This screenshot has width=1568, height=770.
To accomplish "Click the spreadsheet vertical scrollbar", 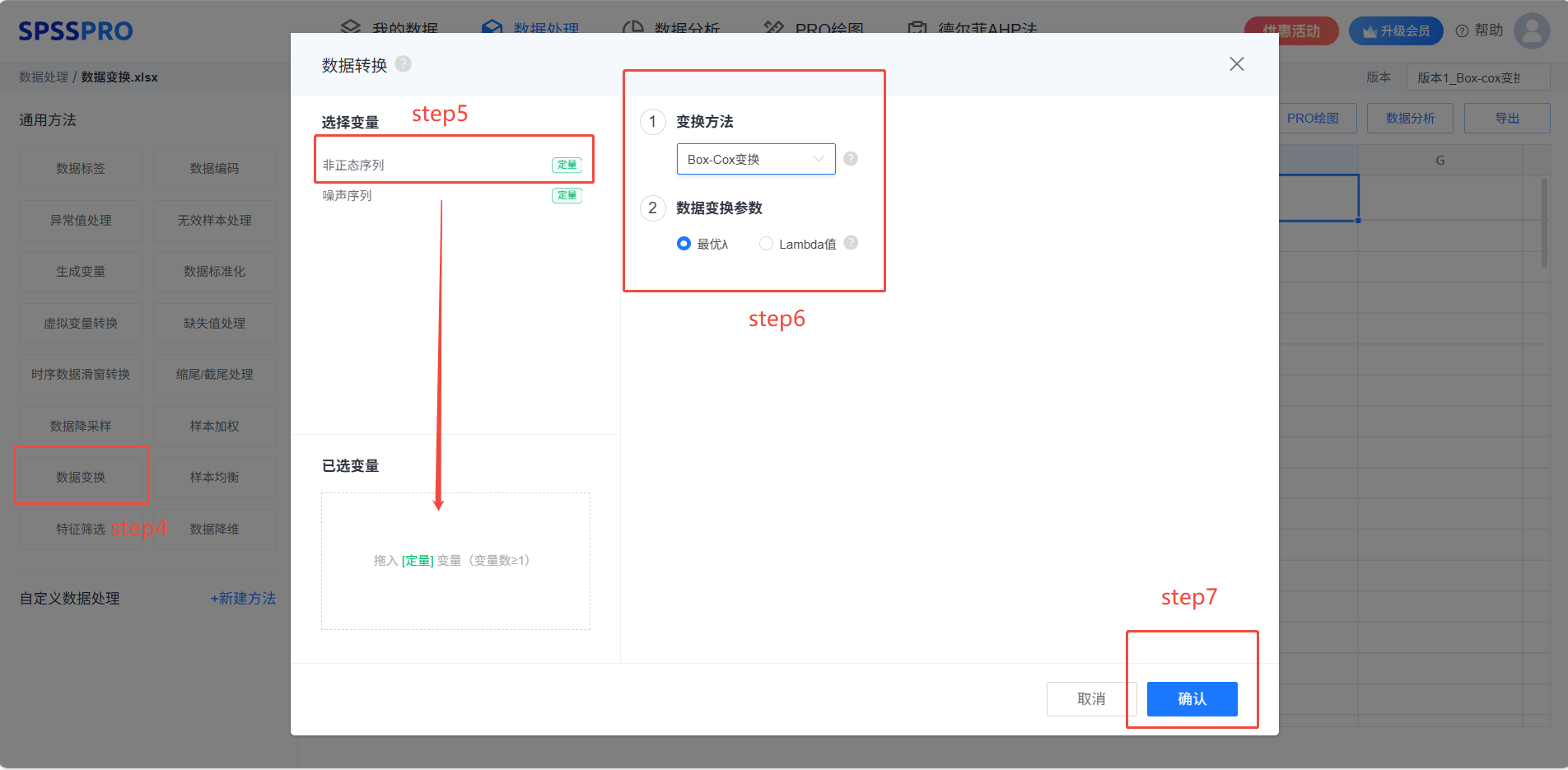I will (1544, 222).
